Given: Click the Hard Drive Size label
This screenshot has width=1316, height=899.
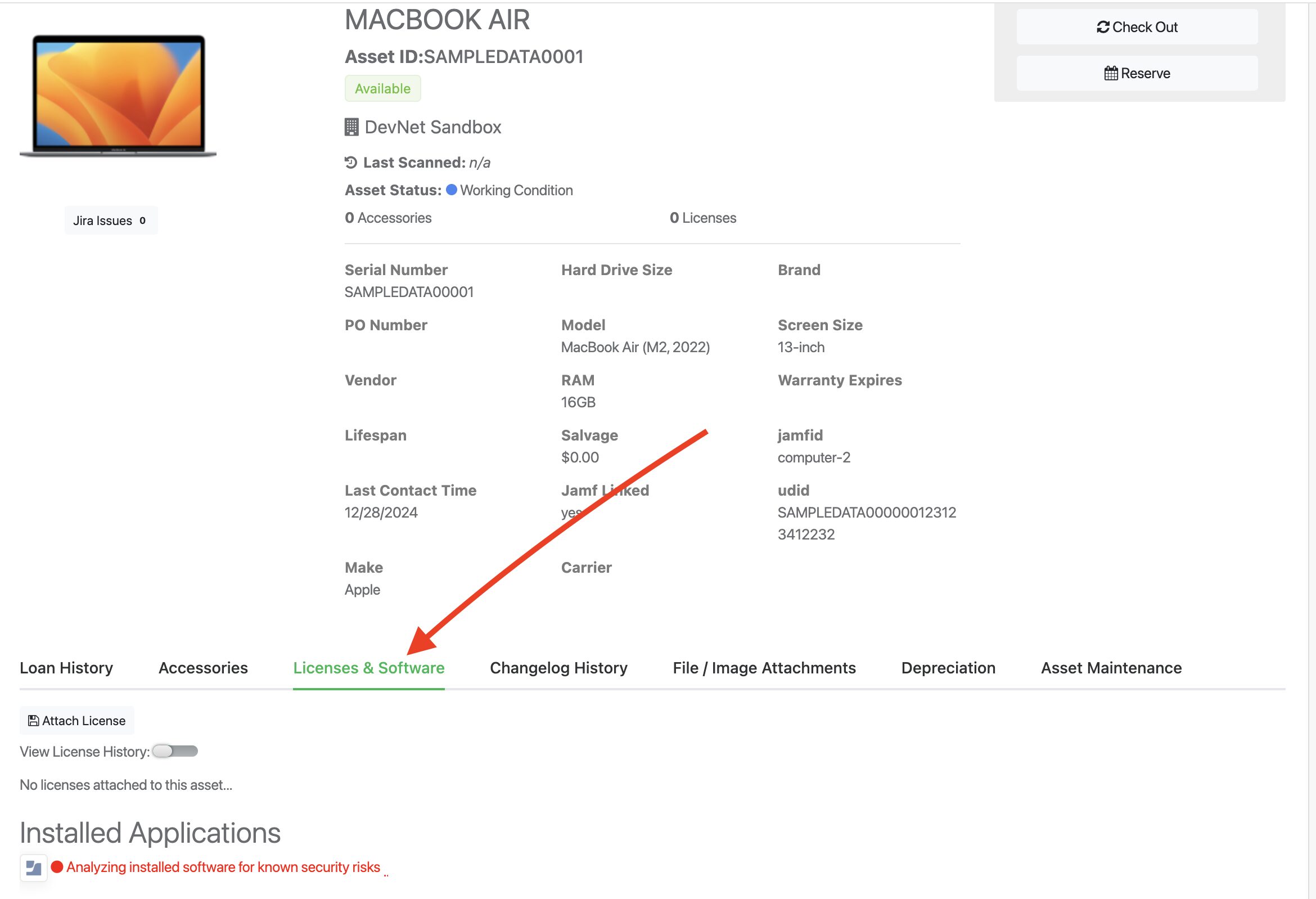Looking at the screenshot, I should pos(616,269).
